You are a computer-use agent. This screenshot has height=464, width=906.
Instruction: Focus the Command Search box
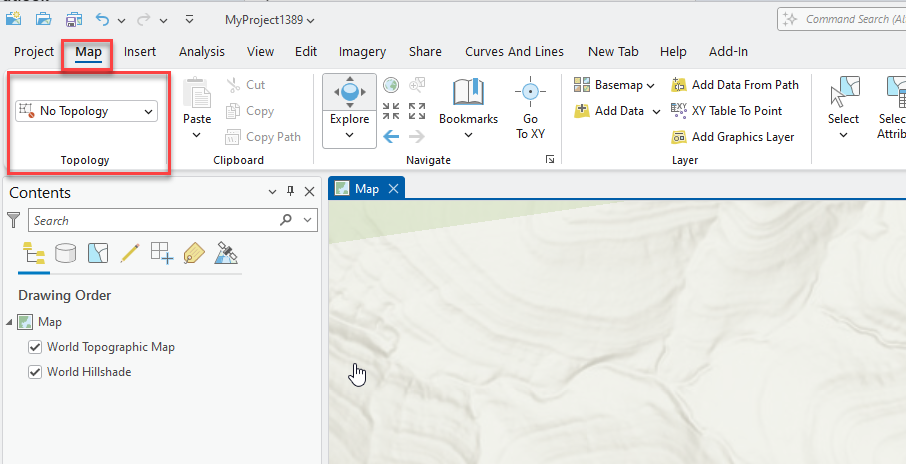click(842, 19)
